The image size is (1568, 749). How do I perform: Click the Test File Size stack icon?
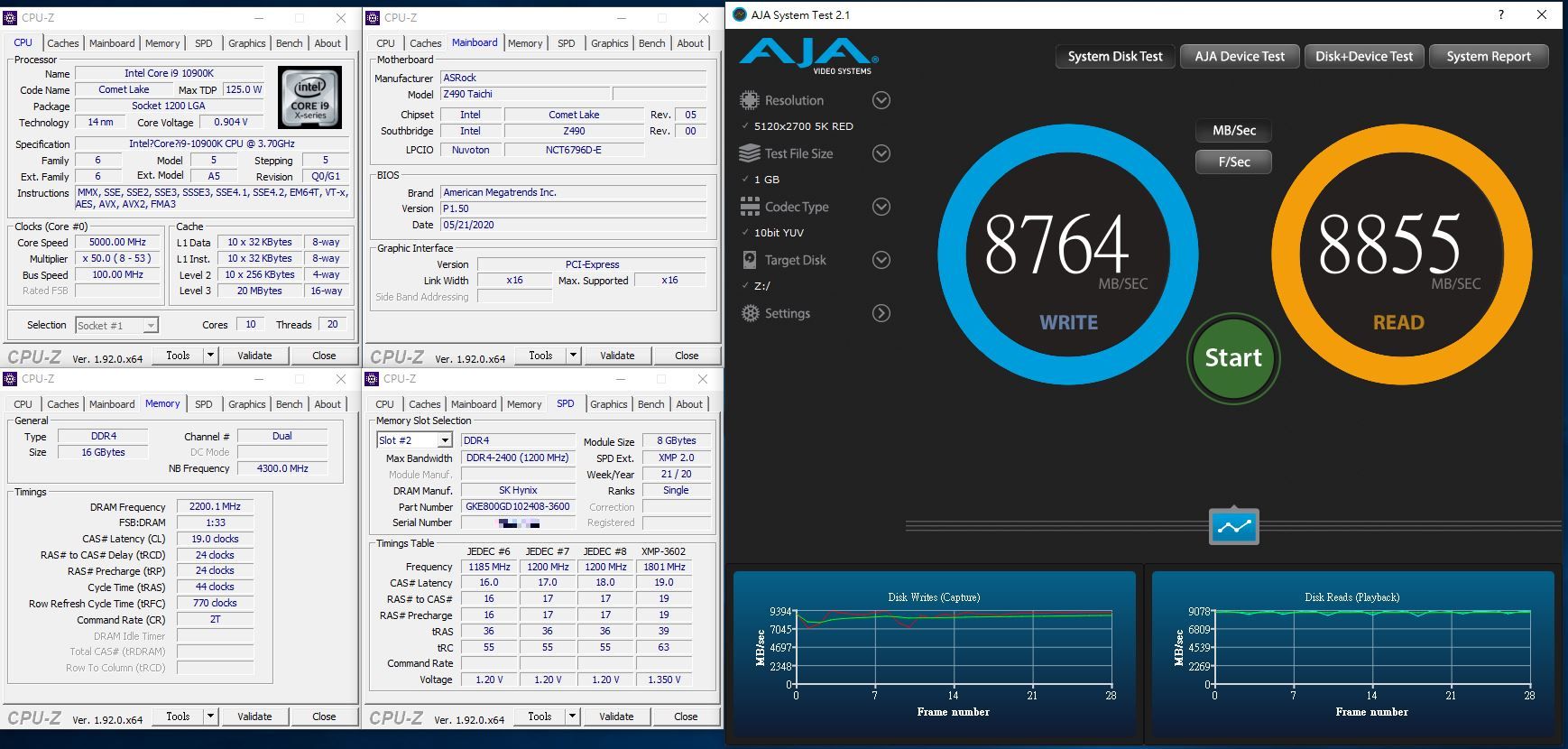749,153
